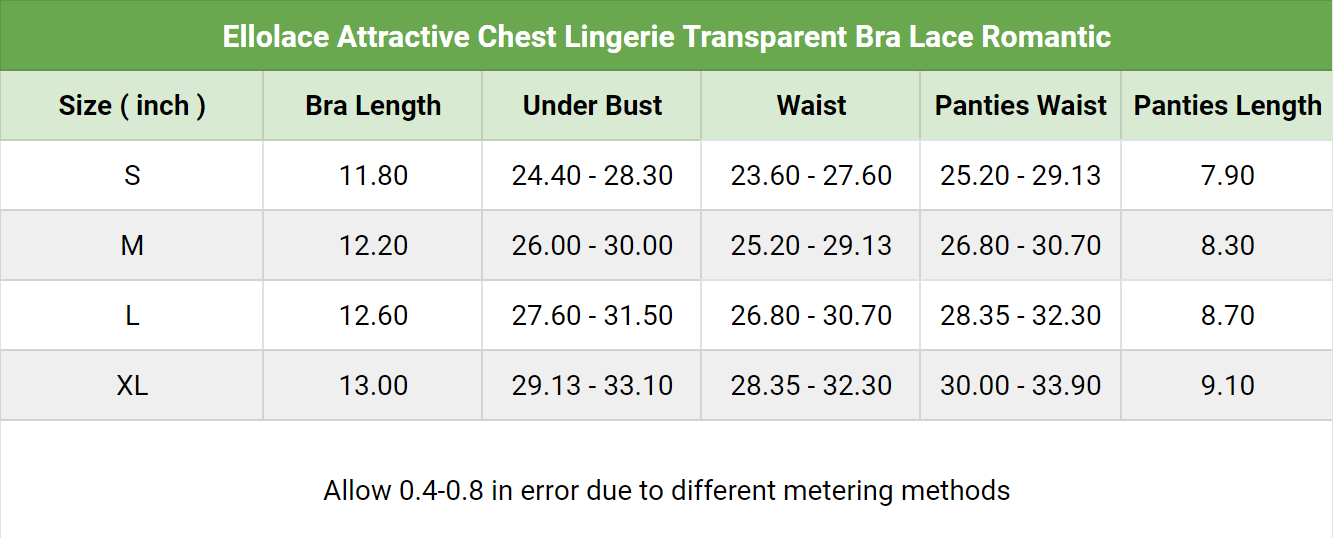Viewport: 1333px width, 538px height.
Task: Select the 11.80 bra length cell
Action: [373, 176]
